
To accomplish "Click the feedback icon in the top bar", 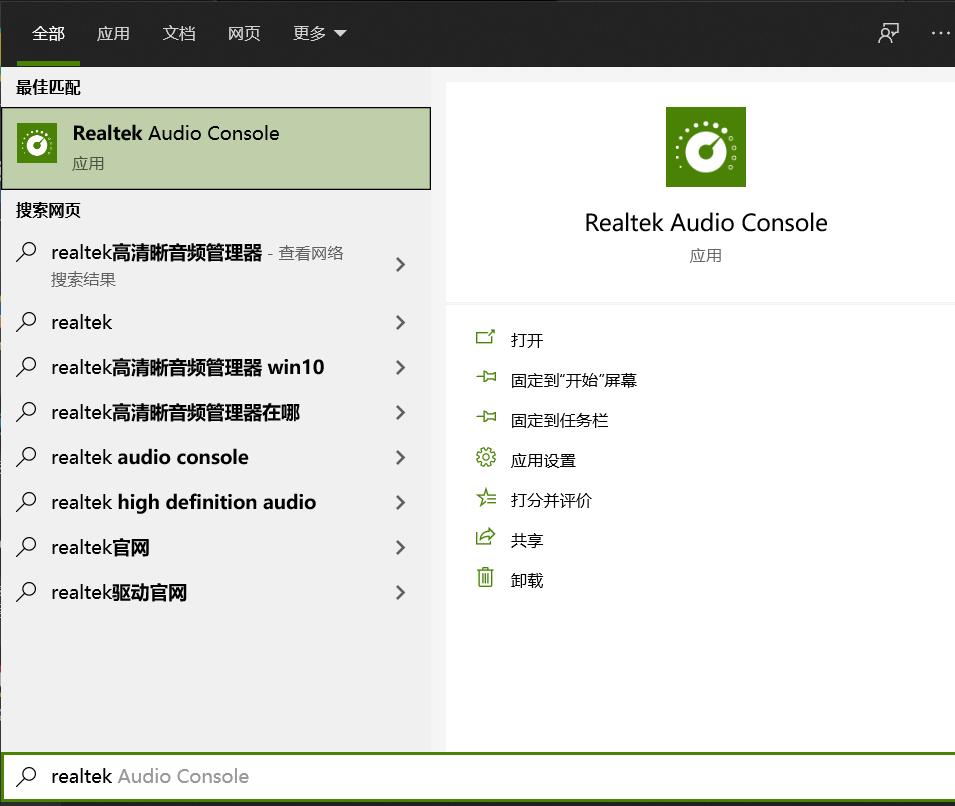I will pos(888,32).
